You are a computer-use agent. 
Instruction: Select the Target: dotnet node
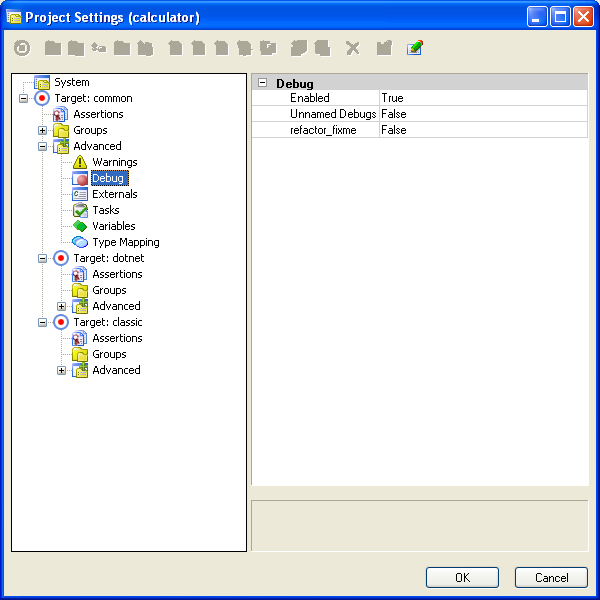click(x=107, y=258)
